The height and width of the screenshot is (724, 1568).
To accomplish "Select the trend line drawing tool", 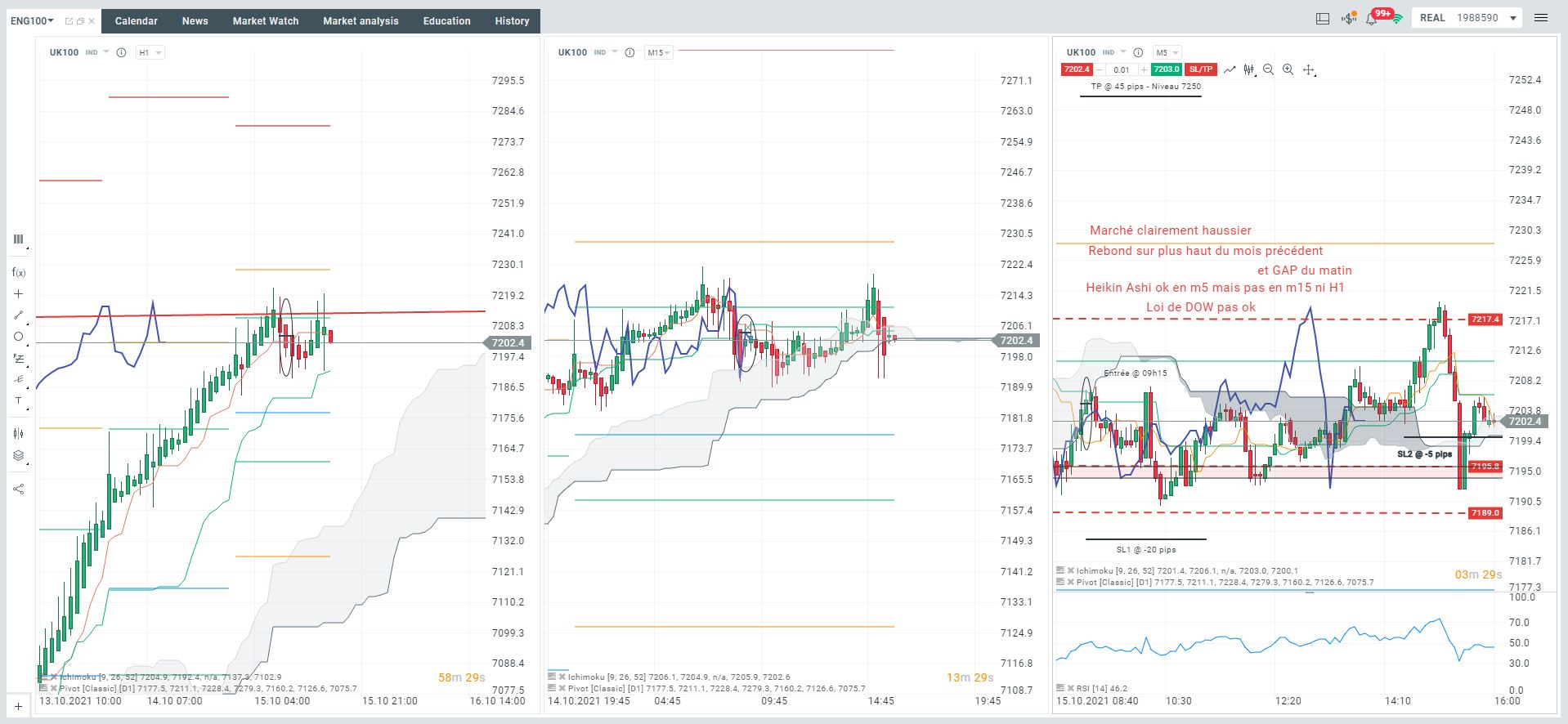I will (18, 315).
